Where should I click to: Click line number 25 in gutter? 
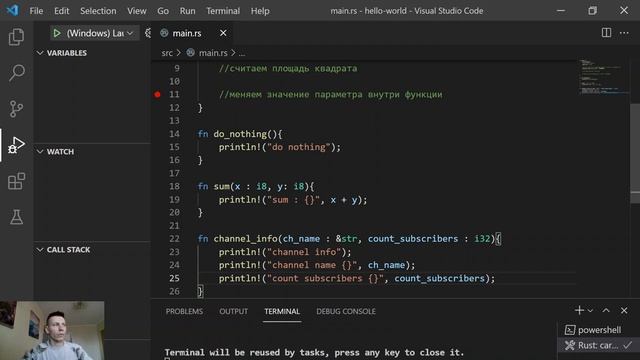click(174, 278)
